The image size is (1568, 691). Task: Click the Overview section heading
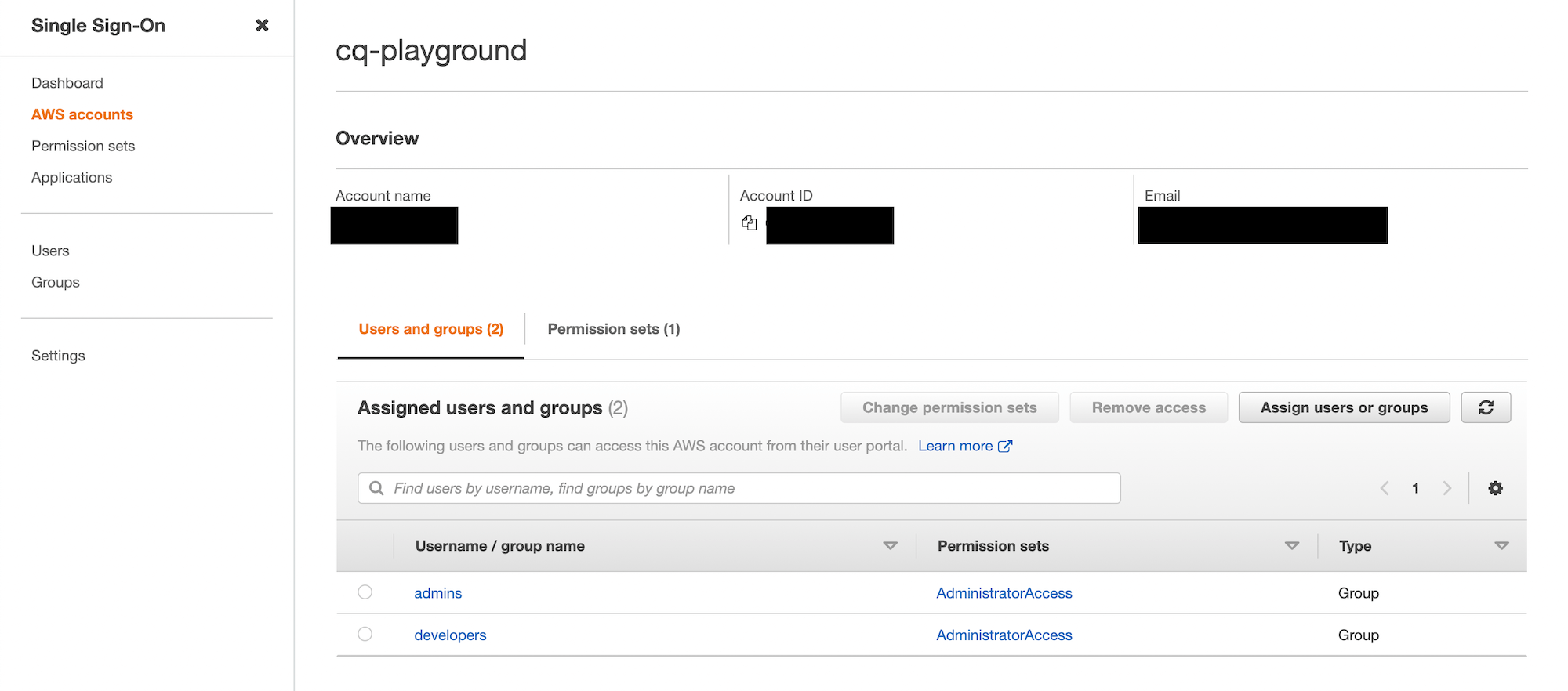pos(377,138)
